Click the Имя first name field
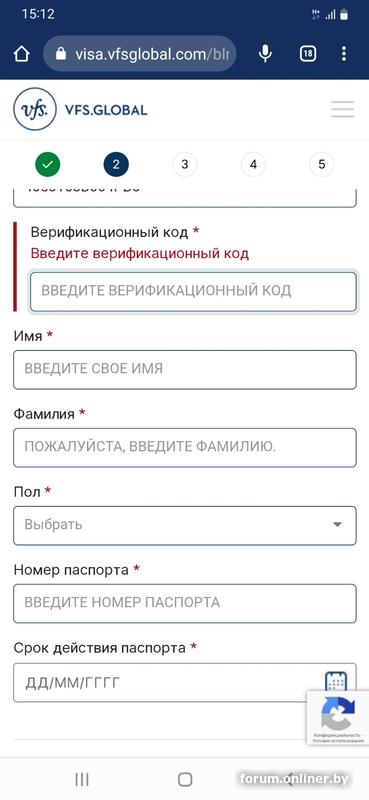This screenshot has height=800, width=369. (185, 369)
